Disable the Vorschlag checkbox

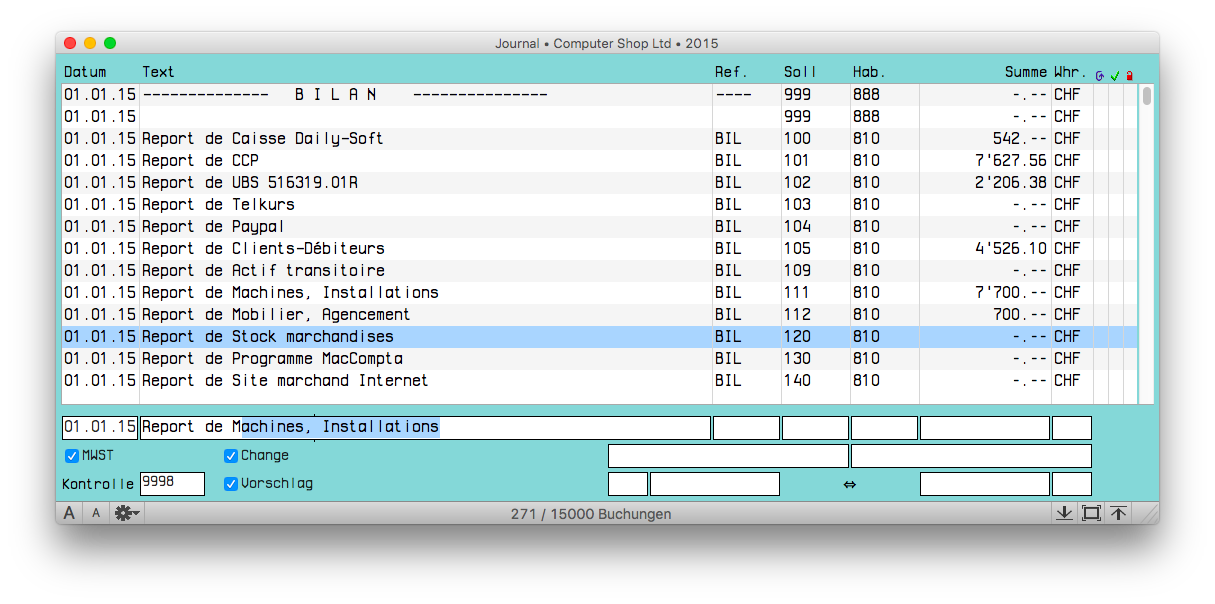(231, 484)
